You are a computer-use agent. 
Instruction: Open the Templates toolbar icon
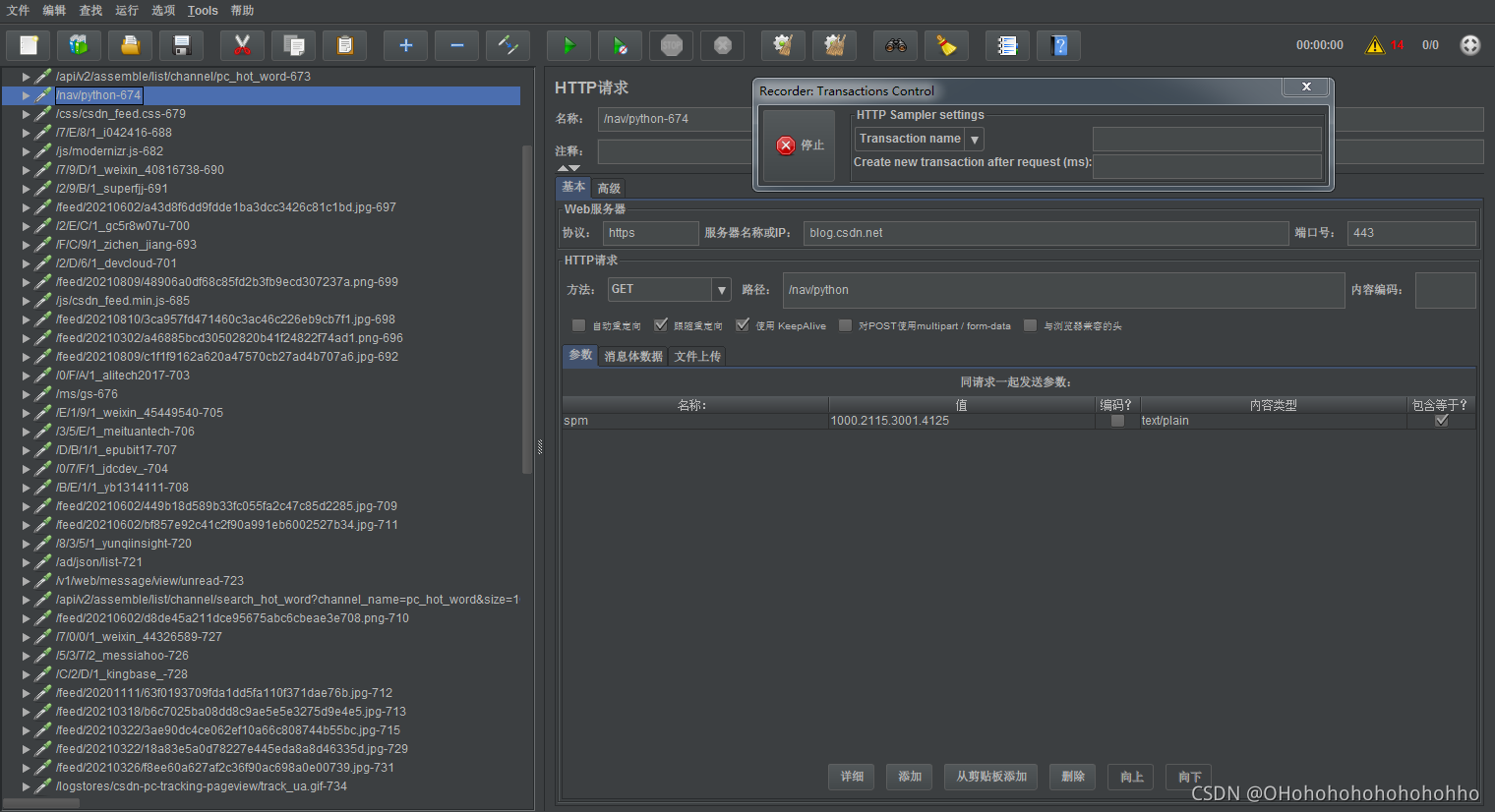coord(80,45)
